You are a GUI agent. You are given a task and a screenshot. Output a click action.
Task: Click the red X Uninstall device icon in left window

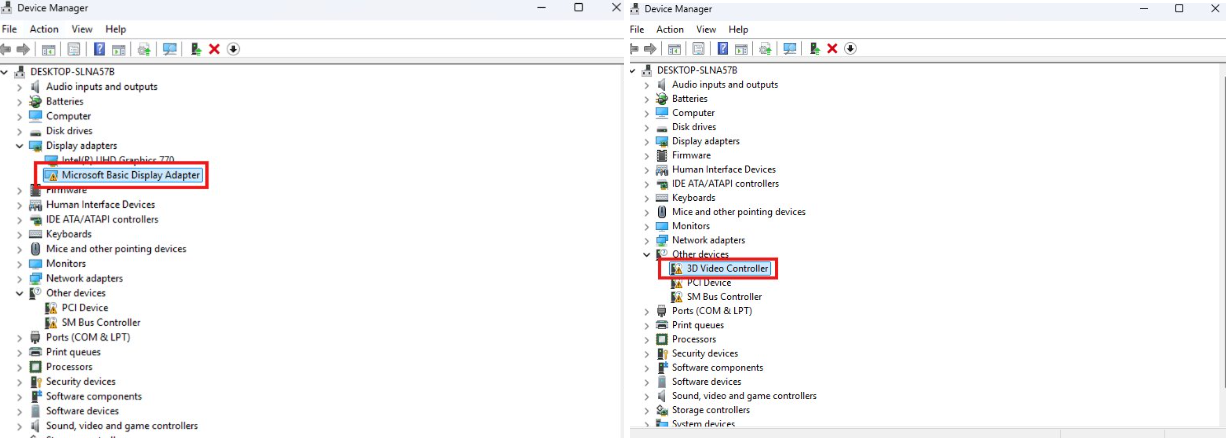214,49
